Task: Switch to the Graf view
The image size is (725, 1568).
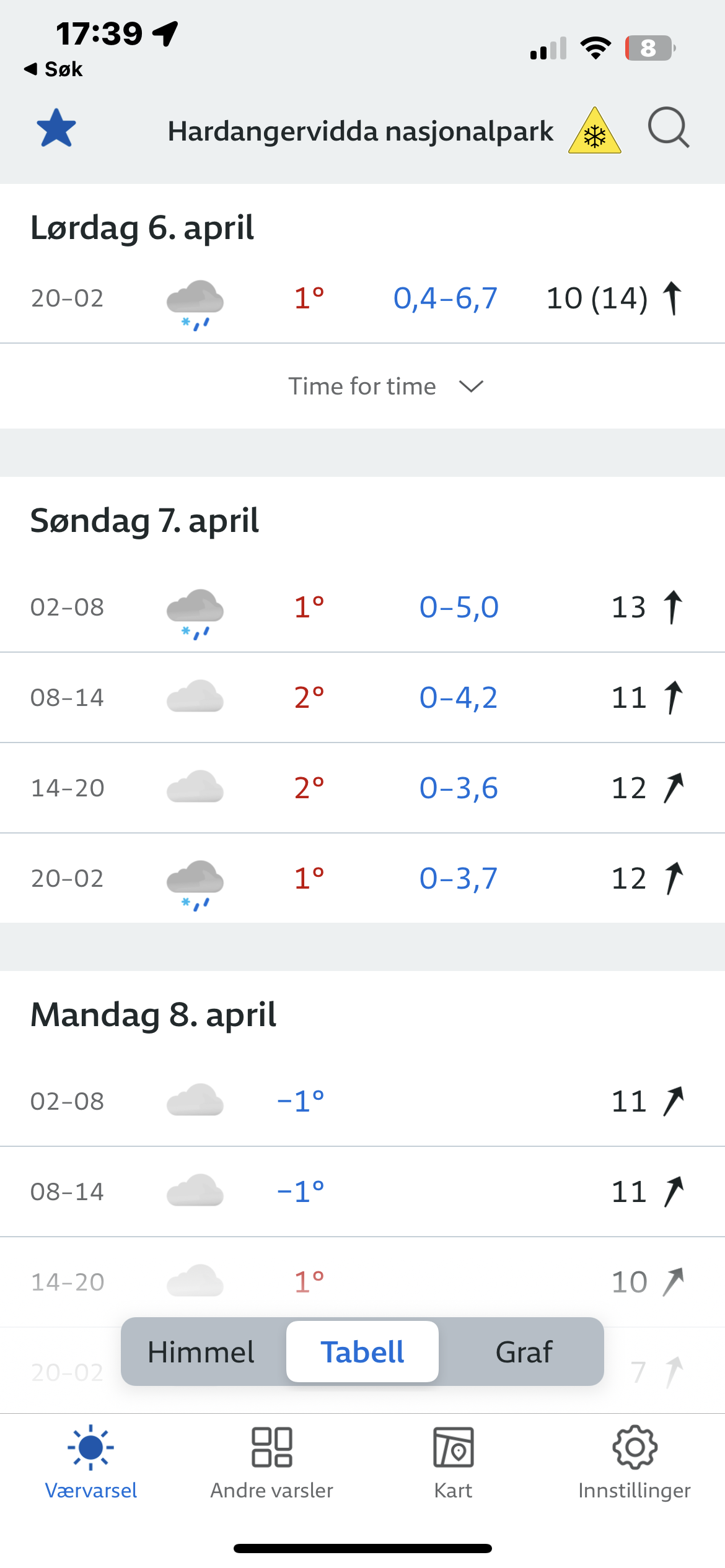Action: 524,1352
